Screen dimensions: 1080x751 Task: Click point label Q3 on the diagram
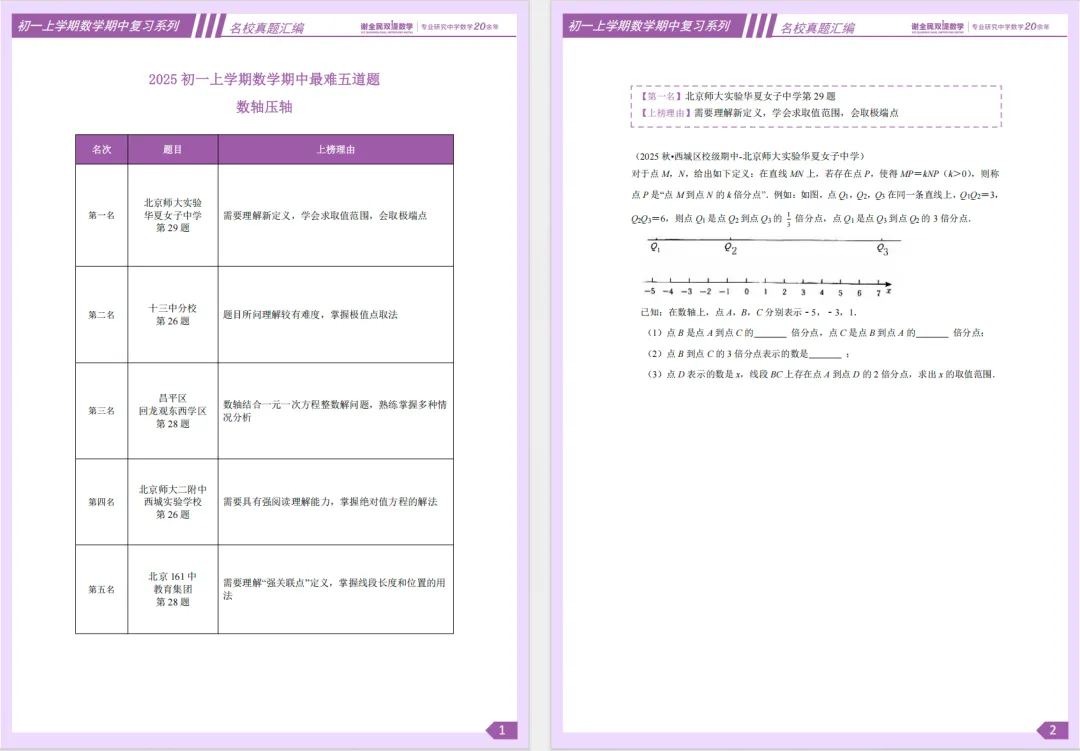pos(882,249)
